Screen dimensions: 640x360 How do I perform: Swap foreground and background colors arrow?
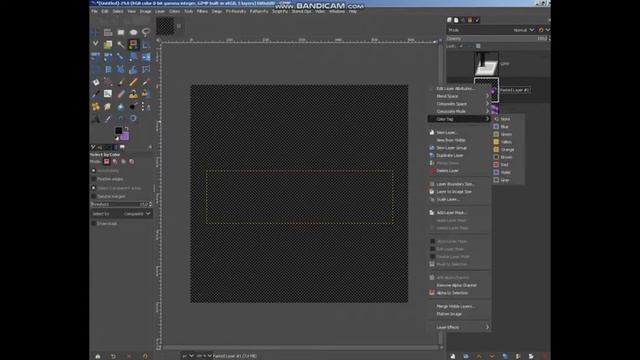point(126,129)
